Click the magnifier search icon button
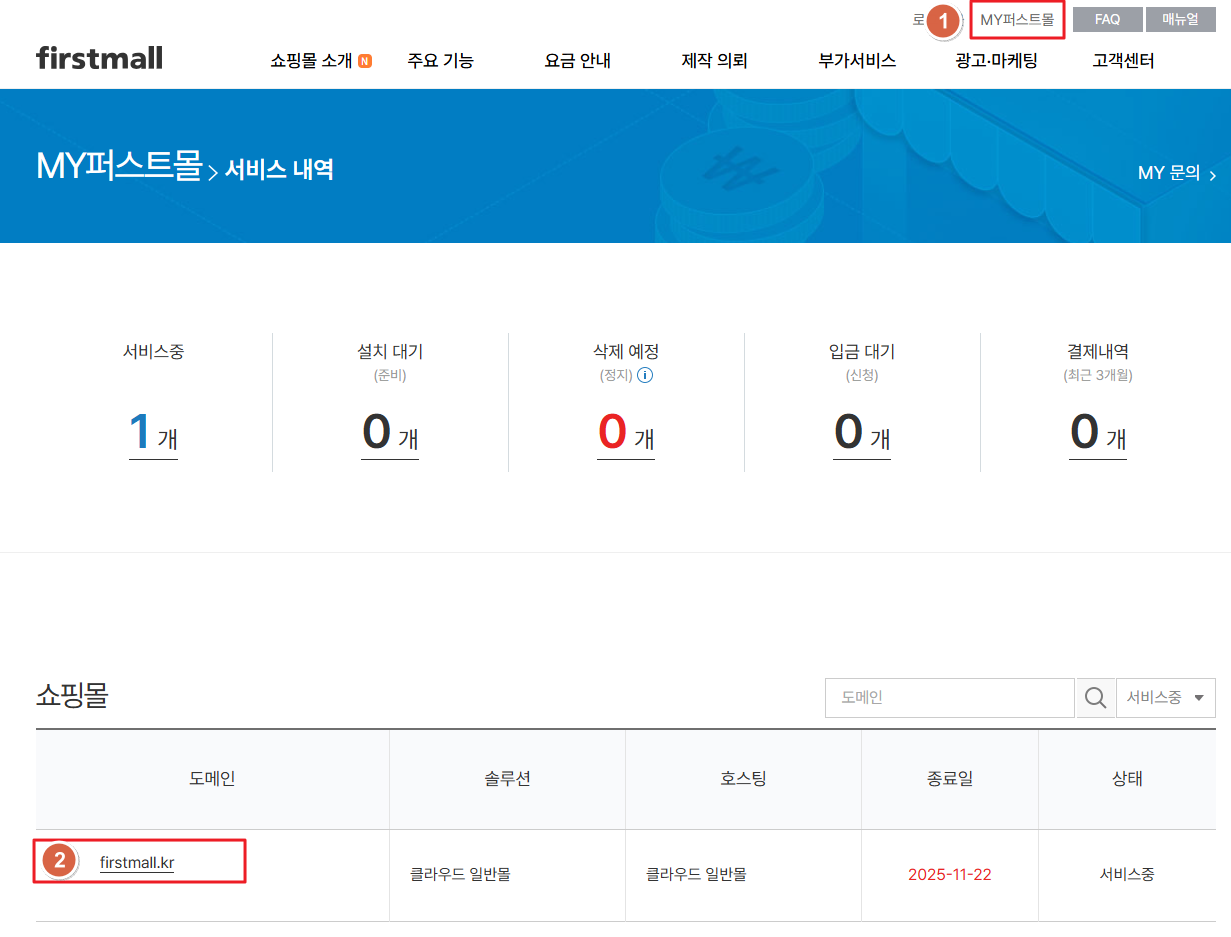Viewport: 1231px width, 937px height. [x=1095, y=698]
